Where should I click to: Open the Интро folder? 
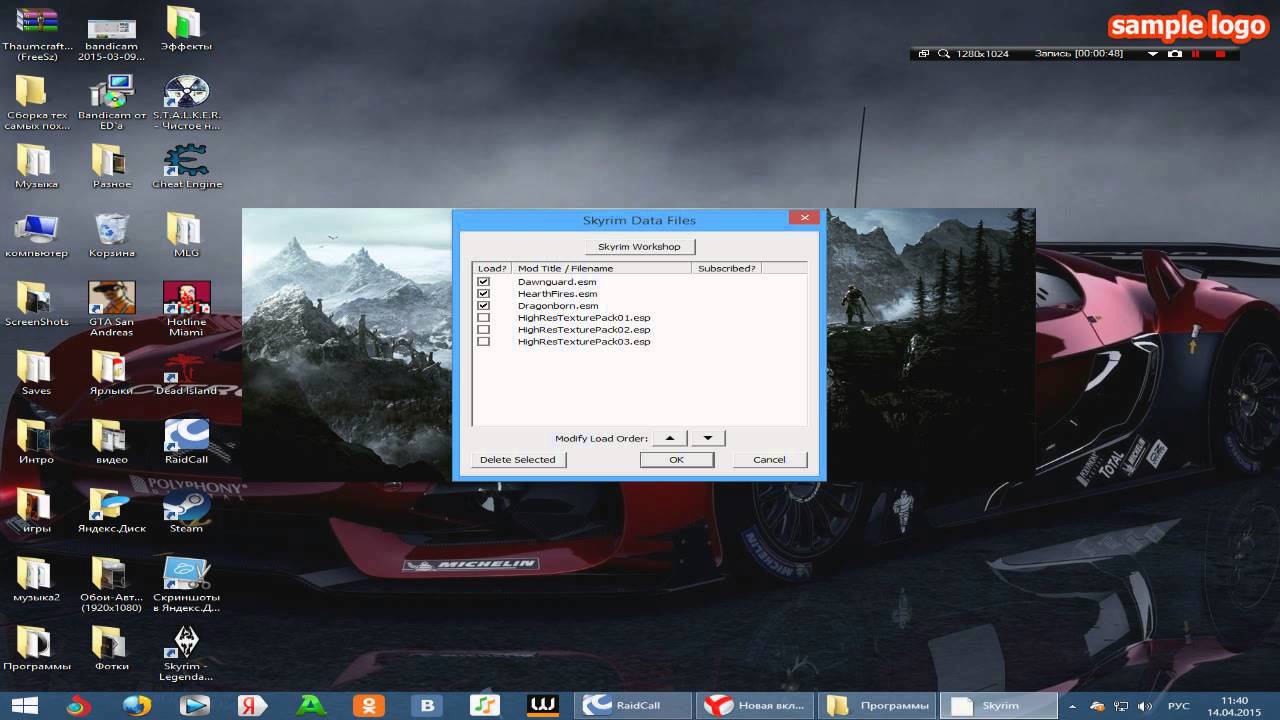pyautogui.click(x=36, y=442)
